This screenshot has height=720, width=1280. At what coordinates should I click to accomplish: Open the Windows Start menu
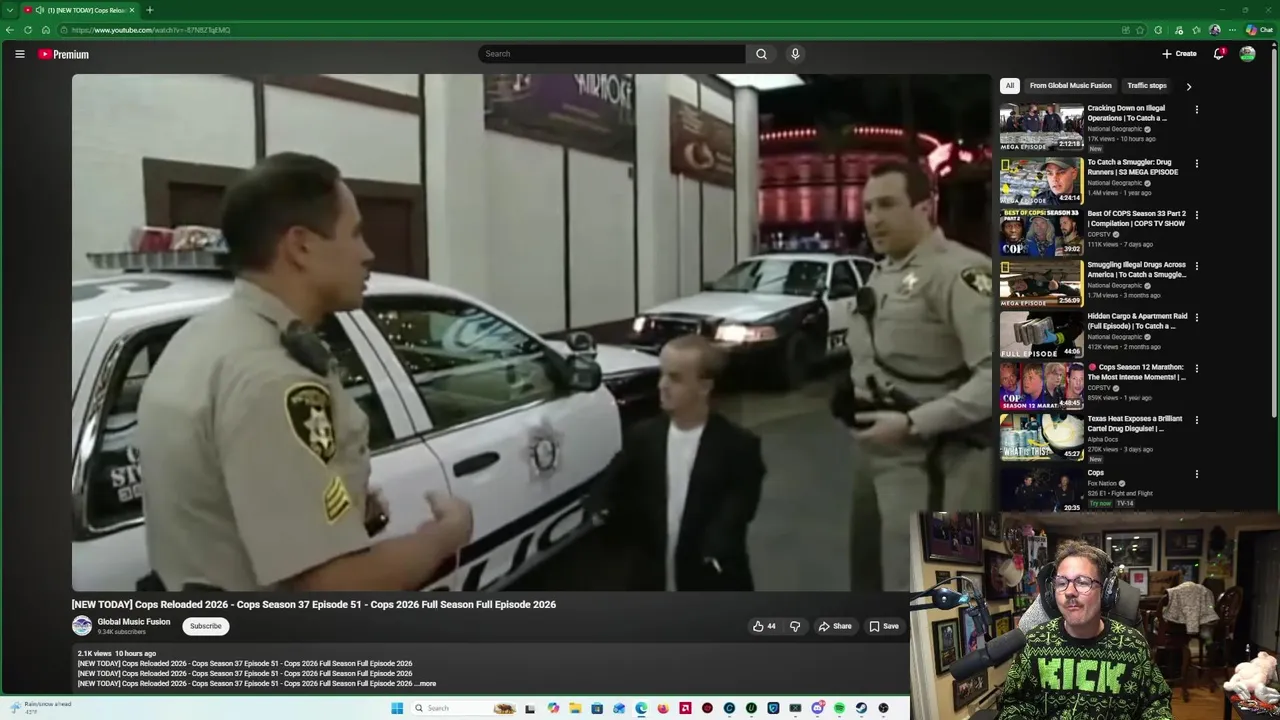(397, 708)
